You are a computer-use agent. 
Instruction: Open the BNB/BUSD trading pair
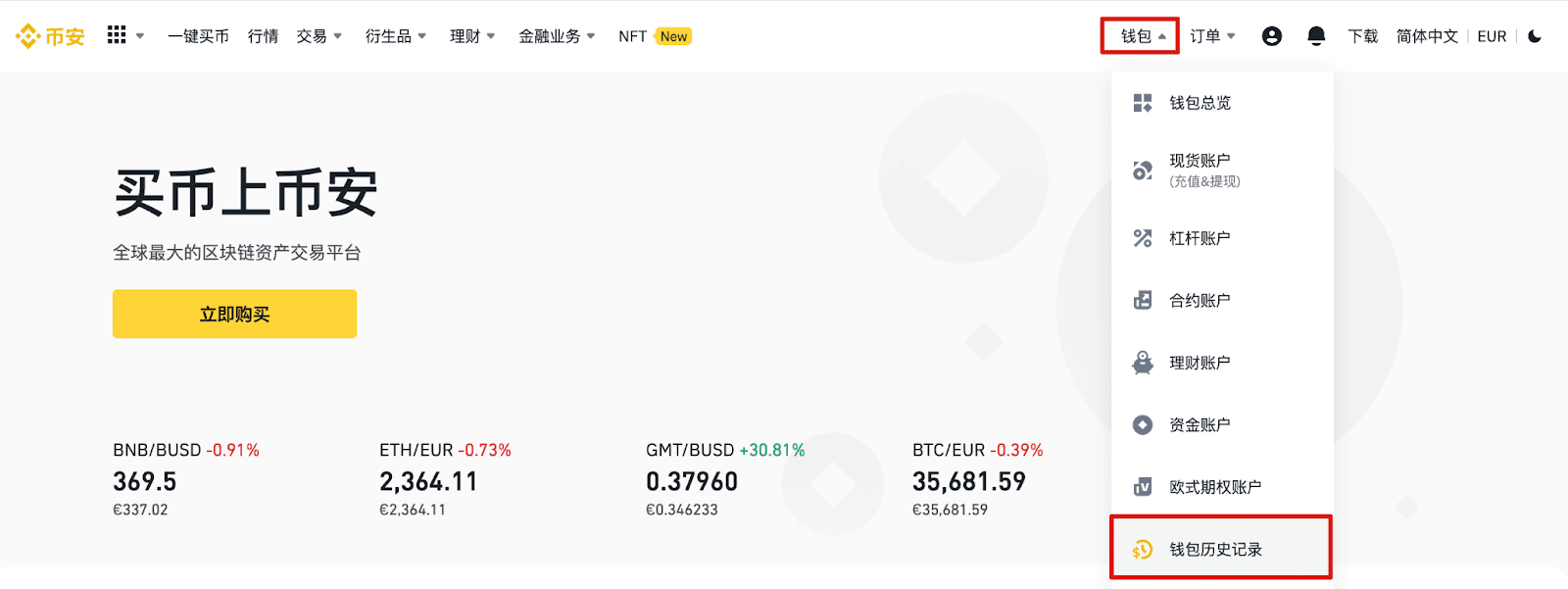pyautogui.click(x=157, y=450)
